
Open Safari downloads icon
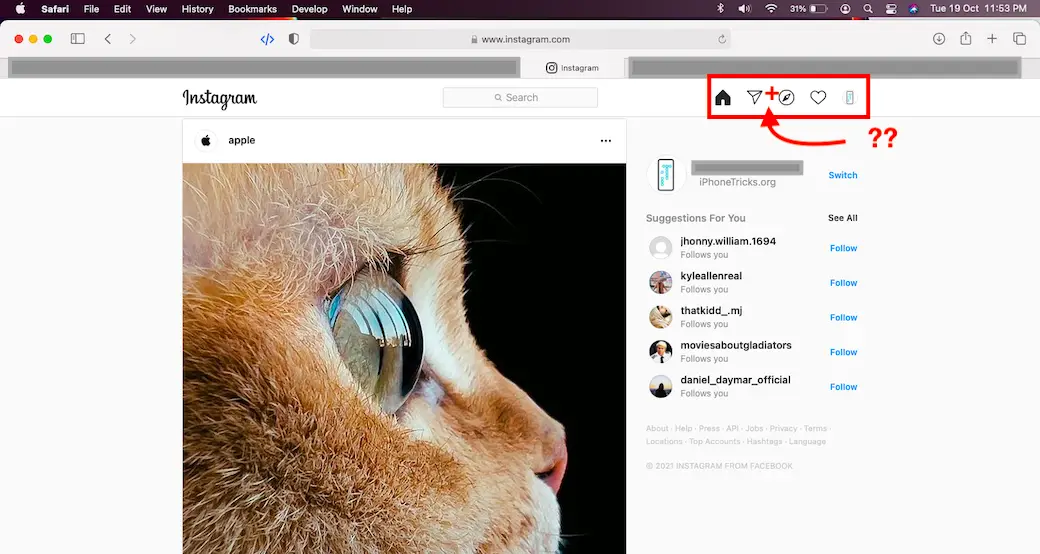(939, 39)
